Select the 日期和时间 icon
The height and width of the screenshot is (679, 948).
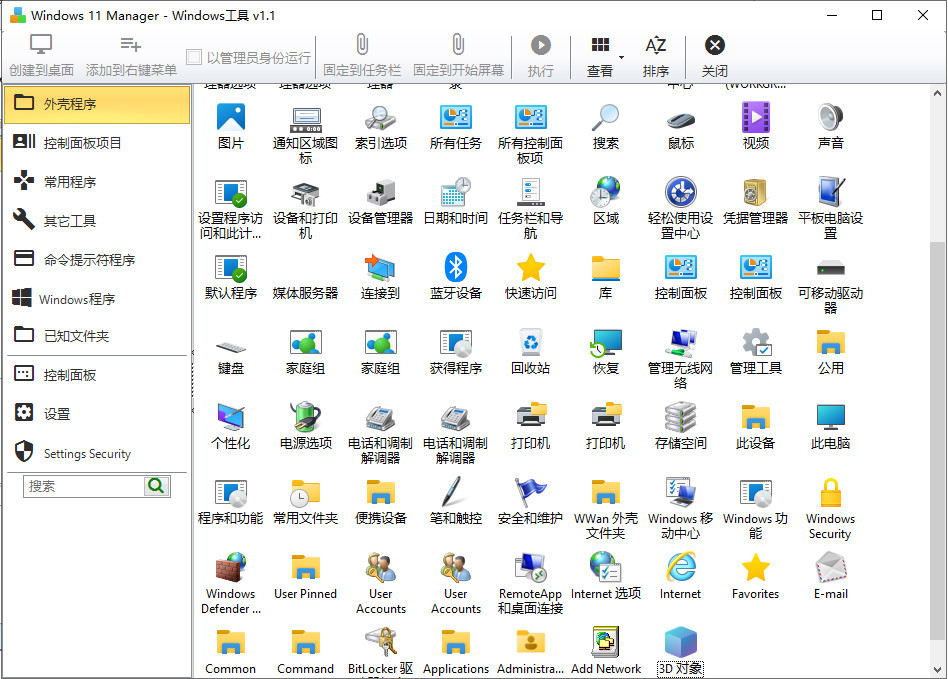click(x=455, y=193)
